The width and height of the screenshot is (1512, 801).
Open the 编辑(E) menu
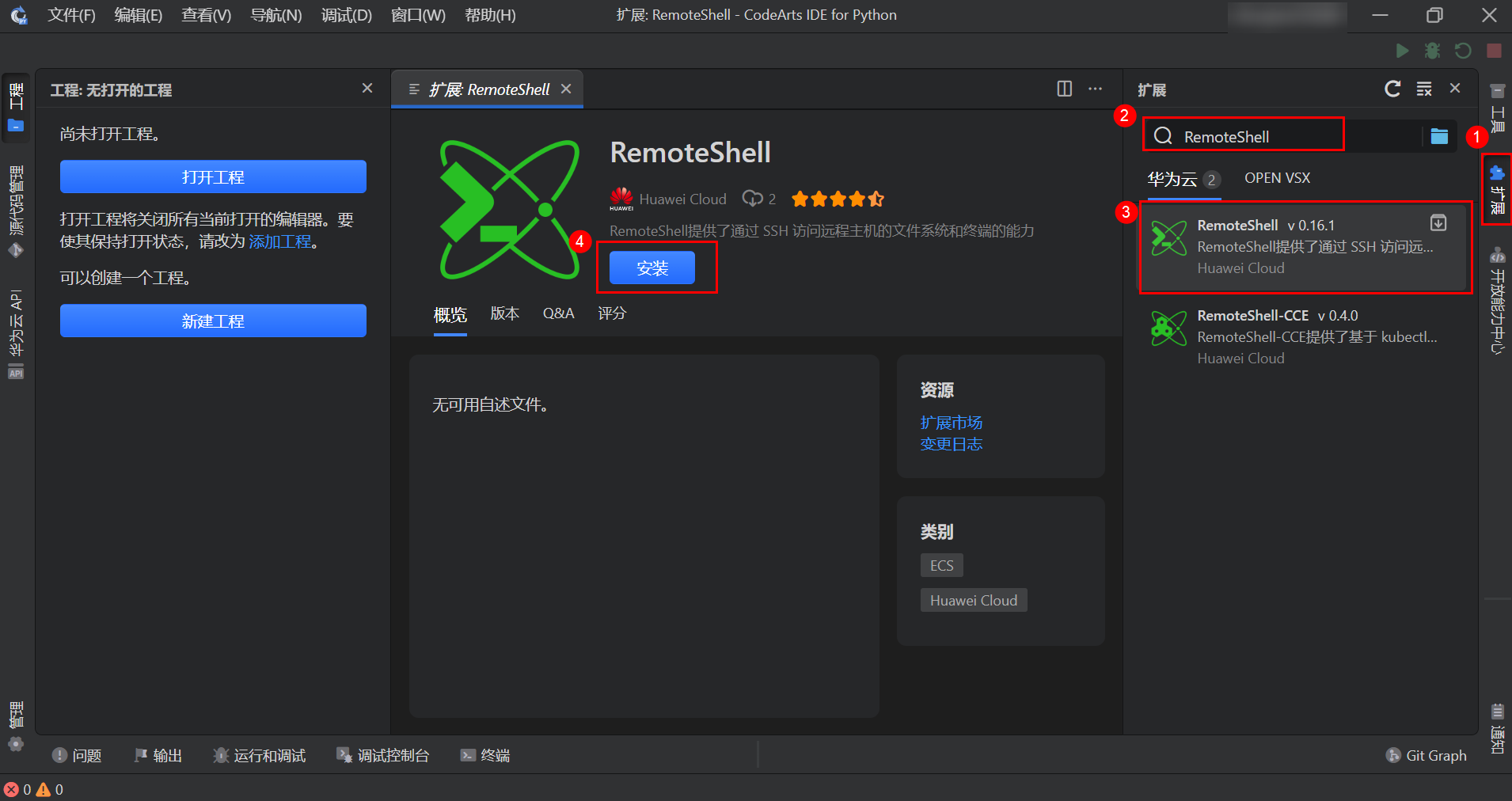click(x=139, y=15)
